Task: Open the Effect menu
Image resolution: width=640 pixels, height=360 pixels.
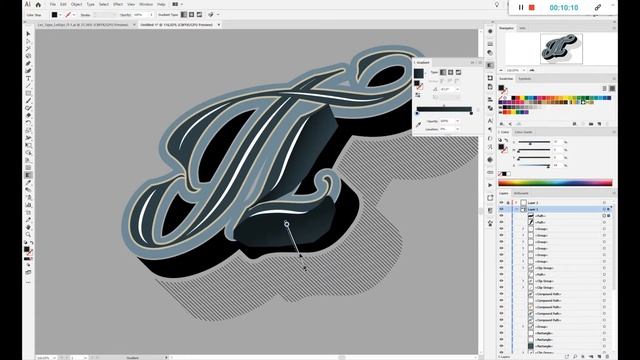Action: (x=118, y=4)
